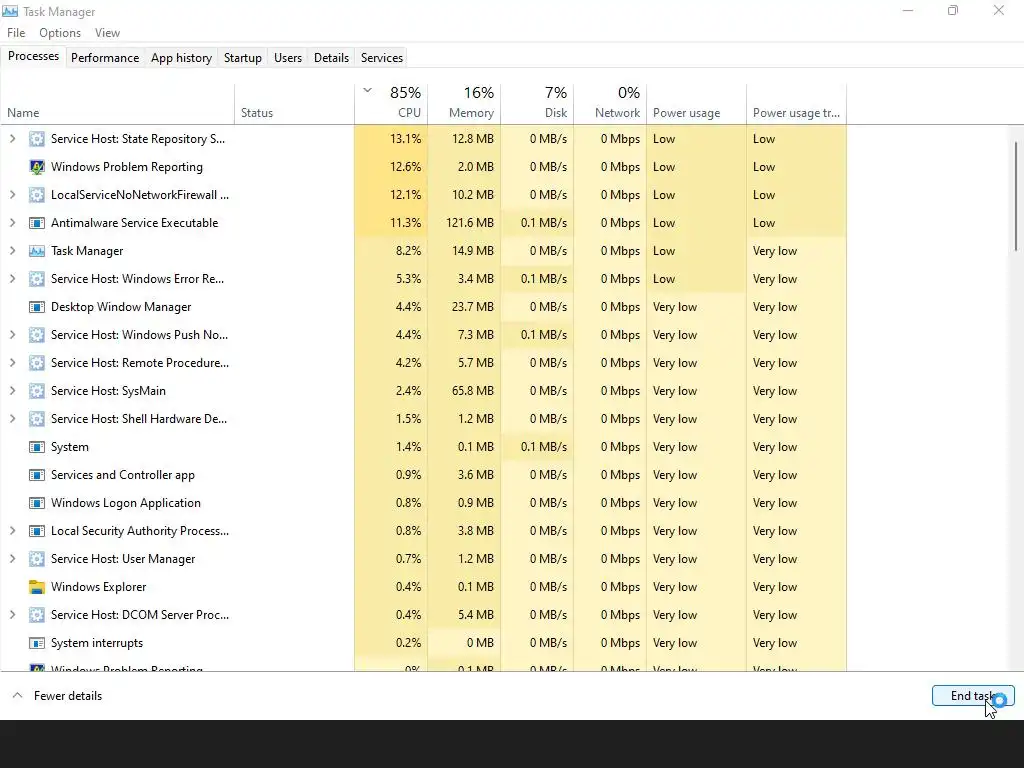Click the Desktop Window Manager icon
This screenshot has height=768, width=1024.
[37, 307]
